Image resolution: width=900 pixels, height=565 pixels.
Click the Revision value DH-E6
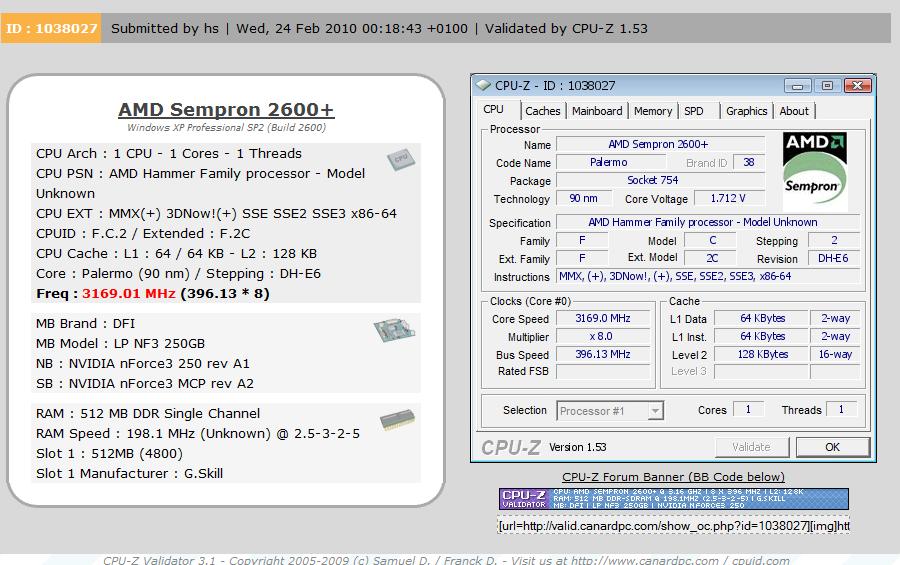[833, 259]
